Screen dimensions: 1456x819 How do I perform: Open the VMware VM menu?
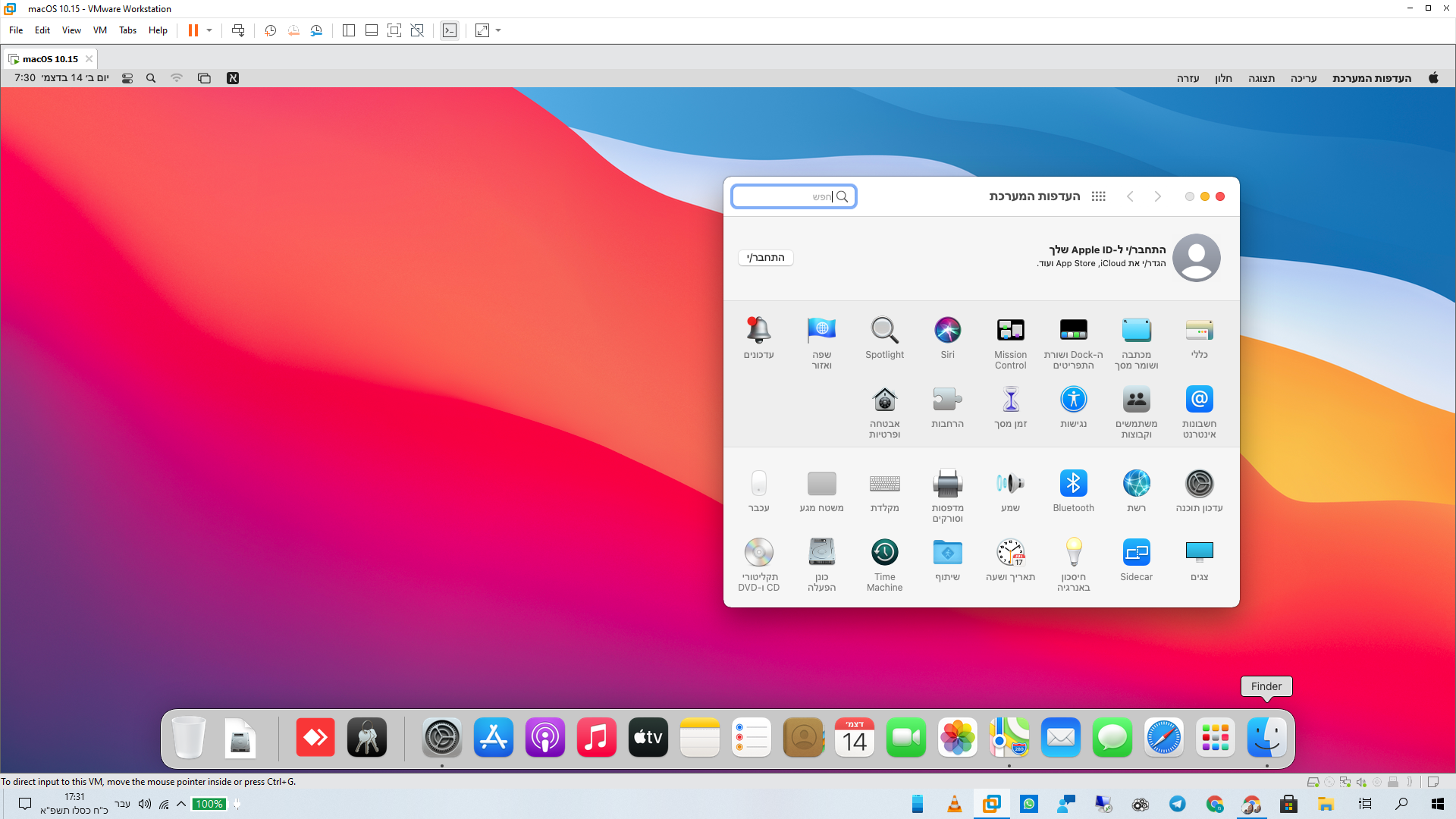pos(99,30)
